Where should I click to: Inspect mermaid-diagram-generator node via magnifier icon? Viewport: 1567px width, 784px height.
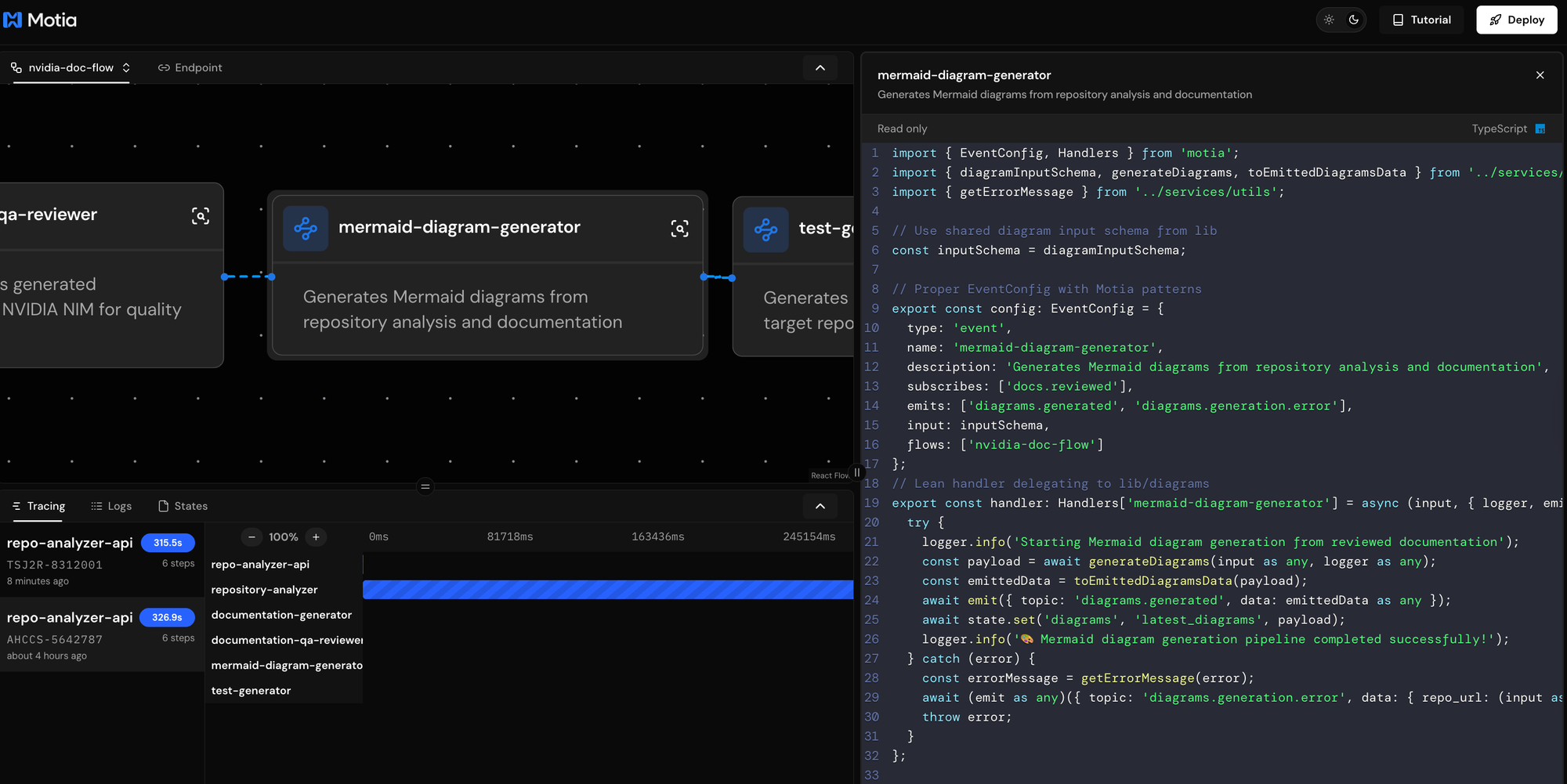(679, 229)
